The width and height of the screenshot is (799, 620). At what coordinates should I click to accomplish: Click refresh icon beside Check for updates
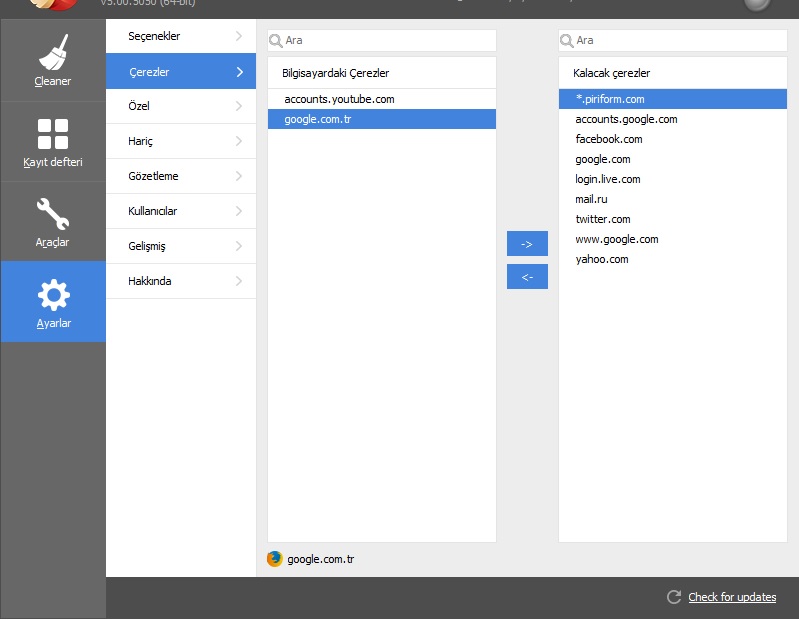pos(674,597)
